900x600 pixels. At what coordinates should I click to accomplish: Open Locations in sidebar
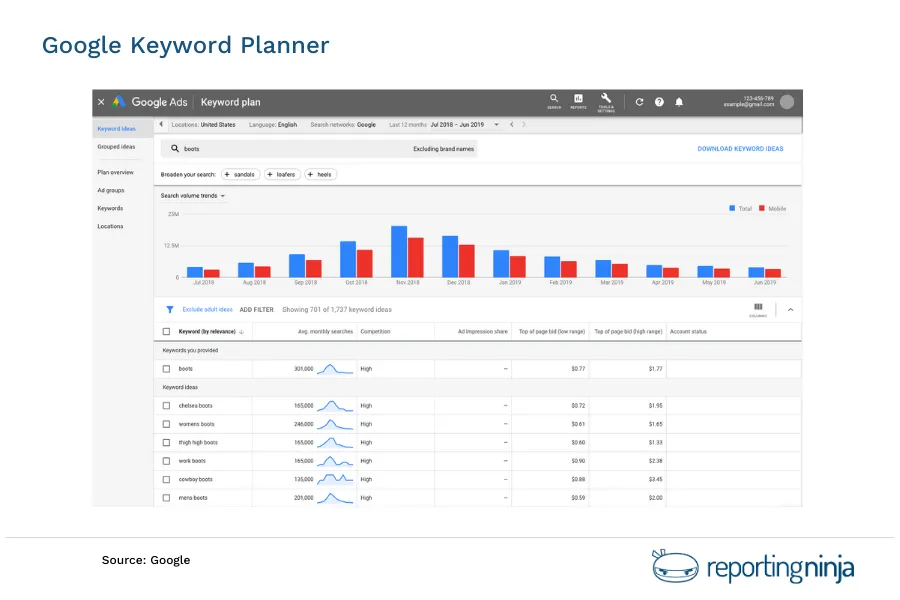[110, 226]
